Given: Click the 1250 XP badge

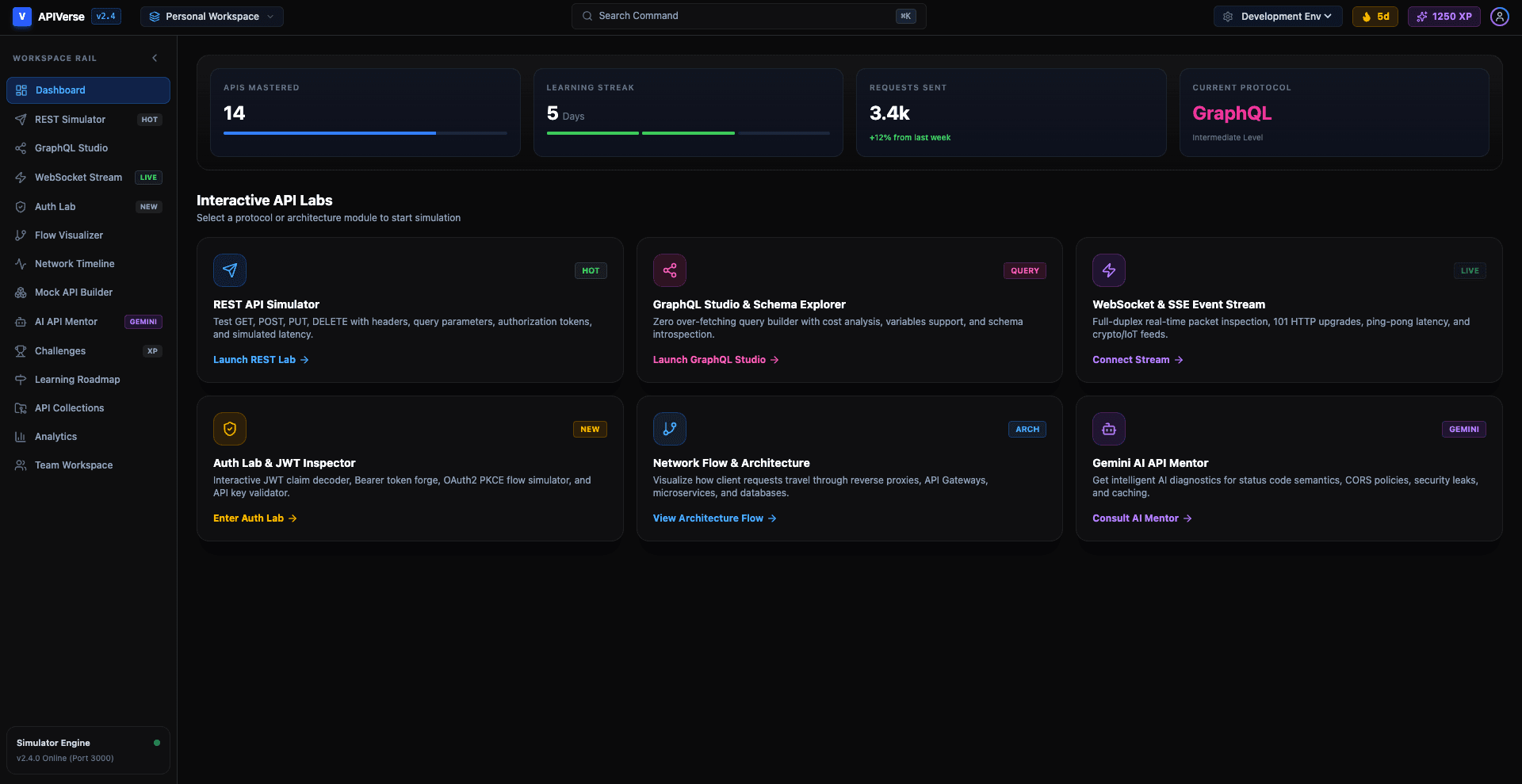Looking at the screenshot, I should (1444, 17).
